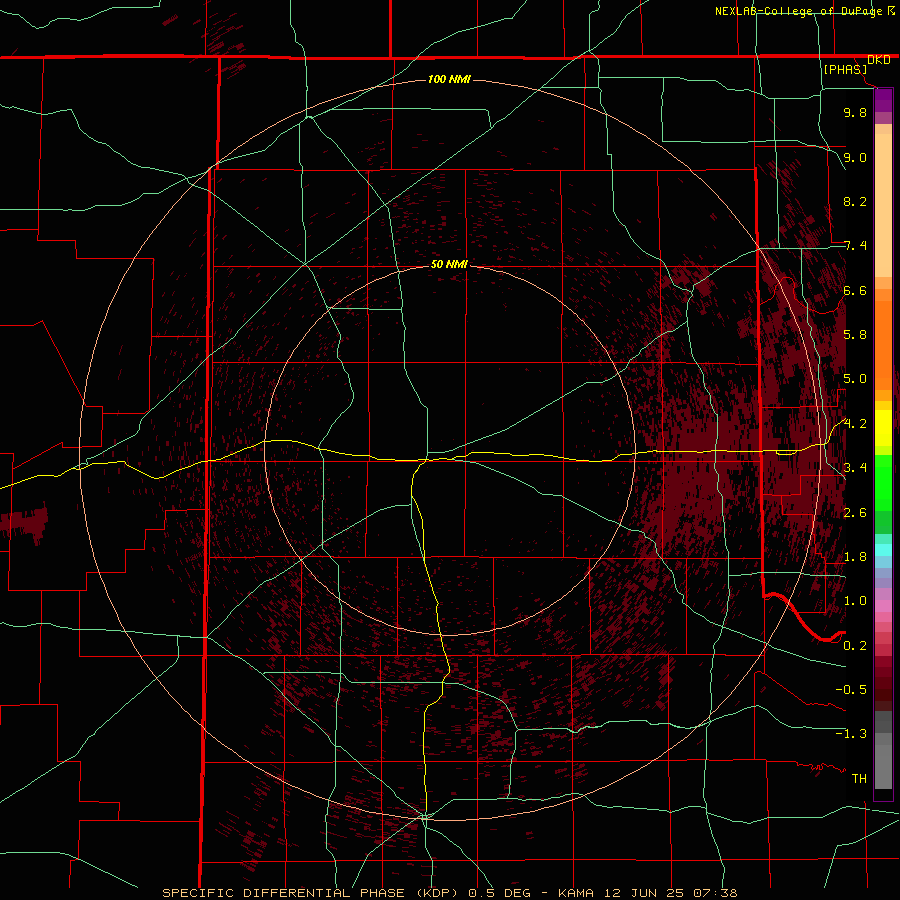Click the 2.6 scale value

855,513
